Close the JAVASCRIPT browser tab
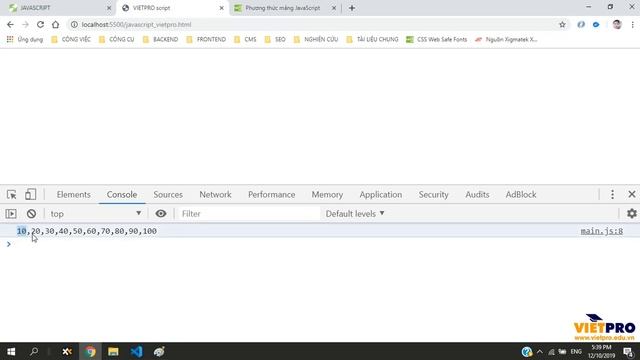Image resolution: width=640 pixels, height=360 pixels. pyautogui.click(x=109, y=8)
